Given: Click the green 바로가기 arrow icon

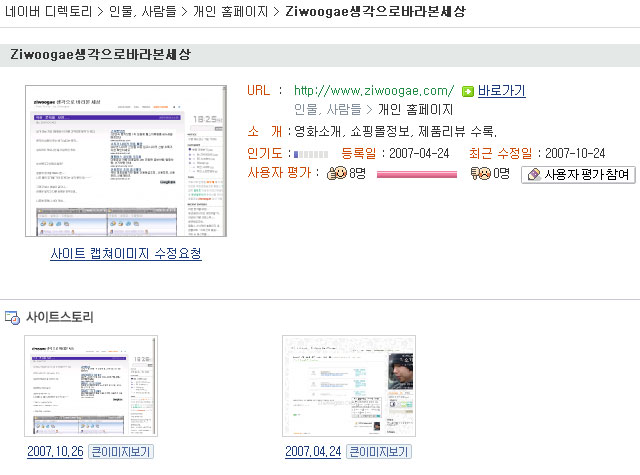Looking at the screenshot, I should (468, 91).
